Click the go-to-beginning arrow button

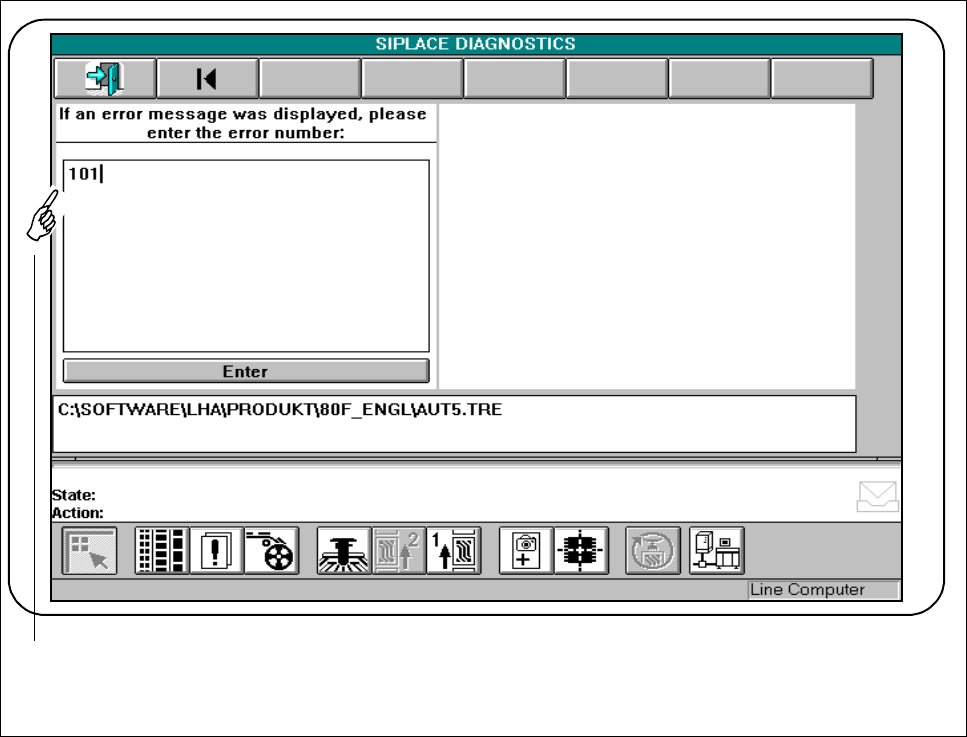pos(207,78)
